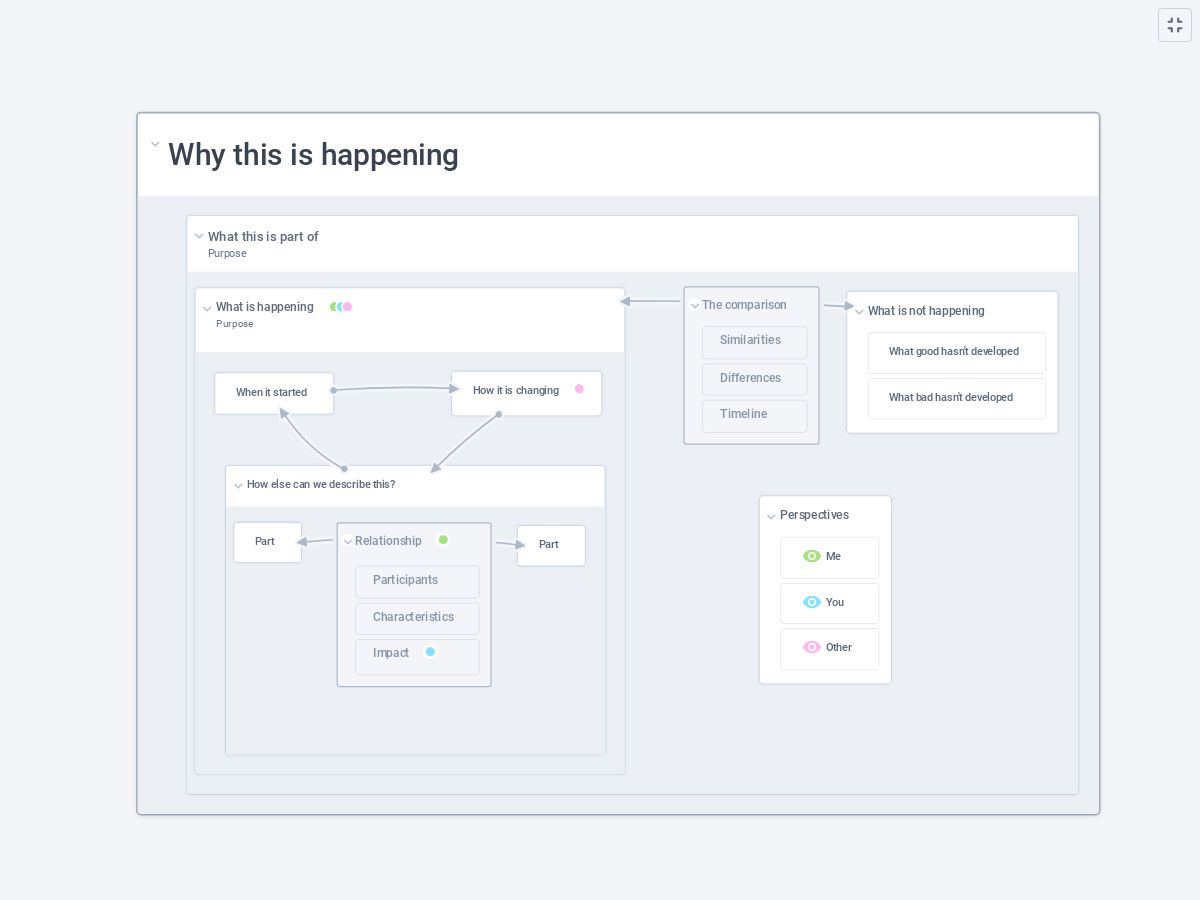Collapse the Relationship group
The image size is (1200, 900).
click(348, 542)
